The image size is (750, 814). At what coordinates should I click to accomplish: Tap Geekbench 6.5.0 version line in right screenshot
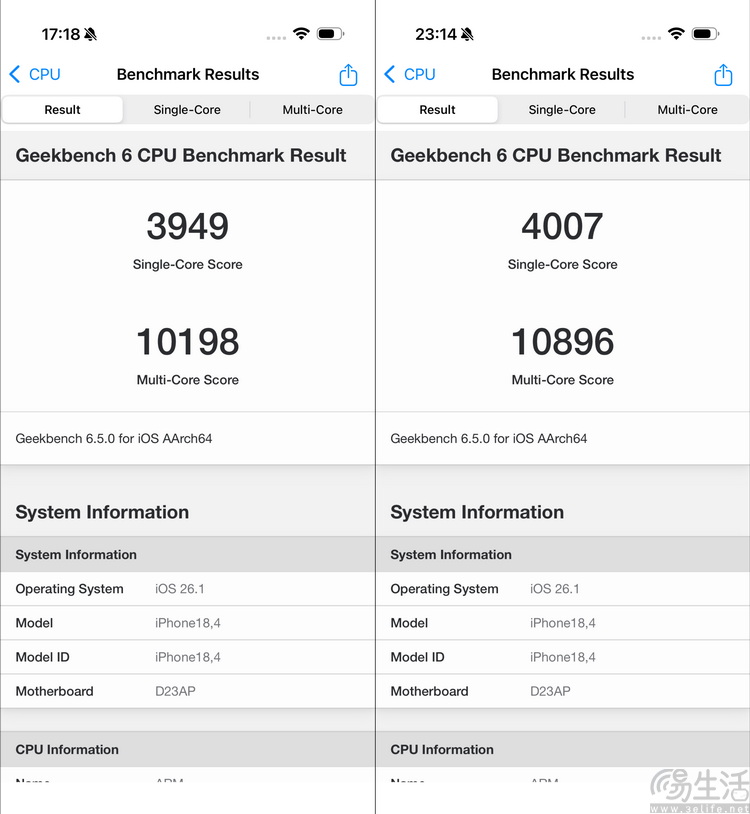[x=488, y=439]
